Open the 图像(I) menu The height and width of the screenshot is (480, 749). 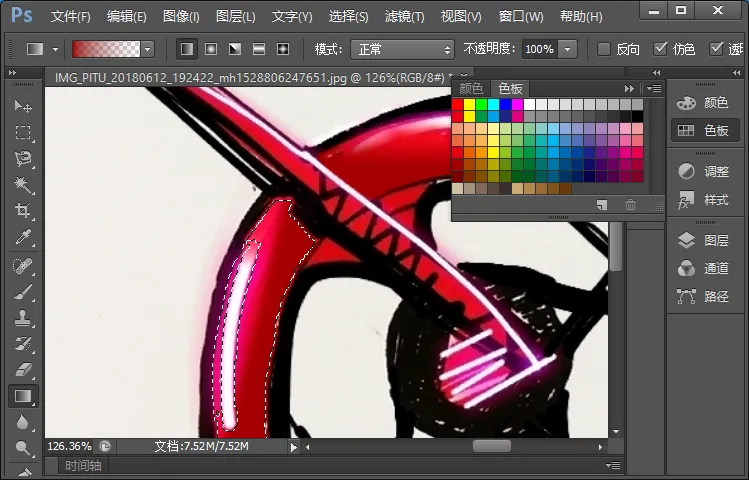[x=181, y=17]
